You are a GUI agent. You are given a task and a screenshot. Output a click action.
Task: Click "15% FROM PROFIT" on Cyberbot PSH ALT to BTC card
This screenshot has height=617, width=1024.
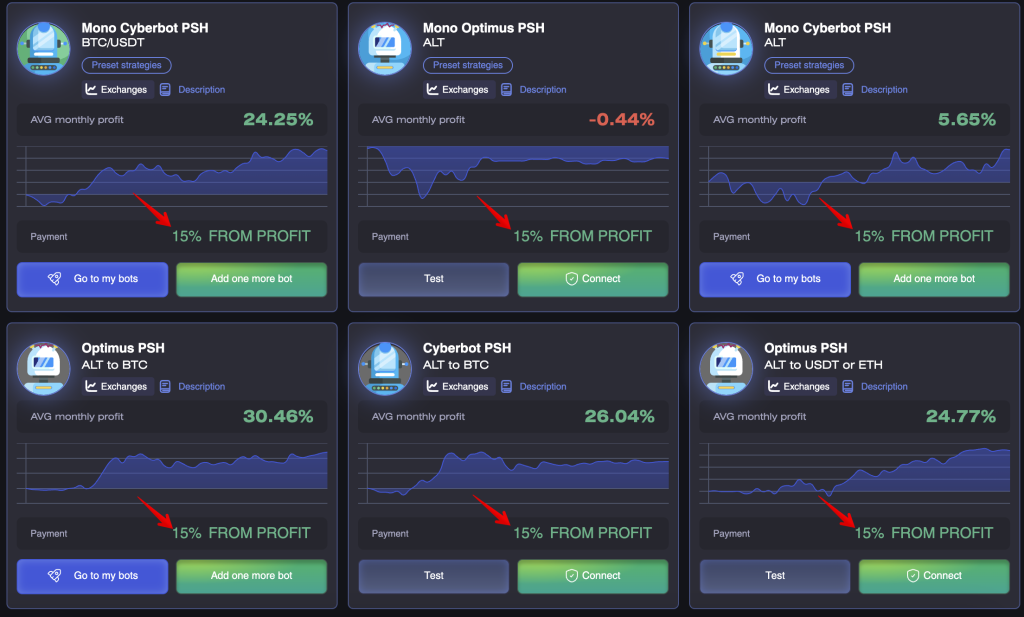click(583, 533)
